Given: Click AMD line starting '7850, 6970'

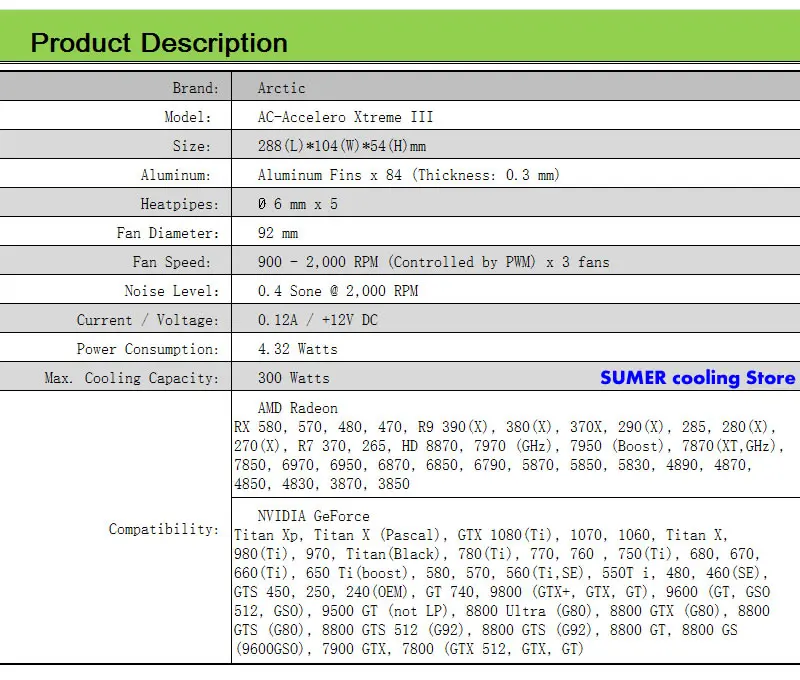Looking at the screenshot, I should pyautogui.click(x=493, y=465).
